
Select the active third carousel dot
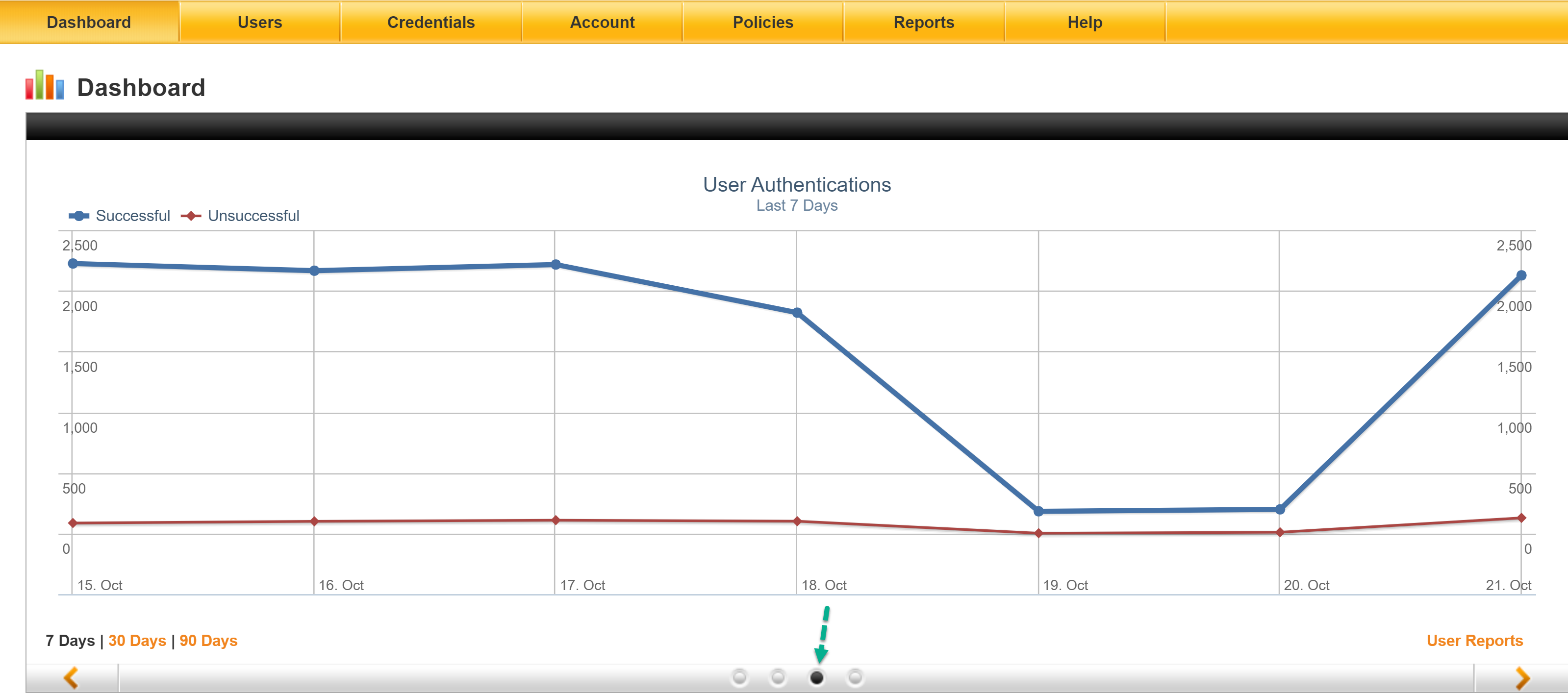pos(817,677)
